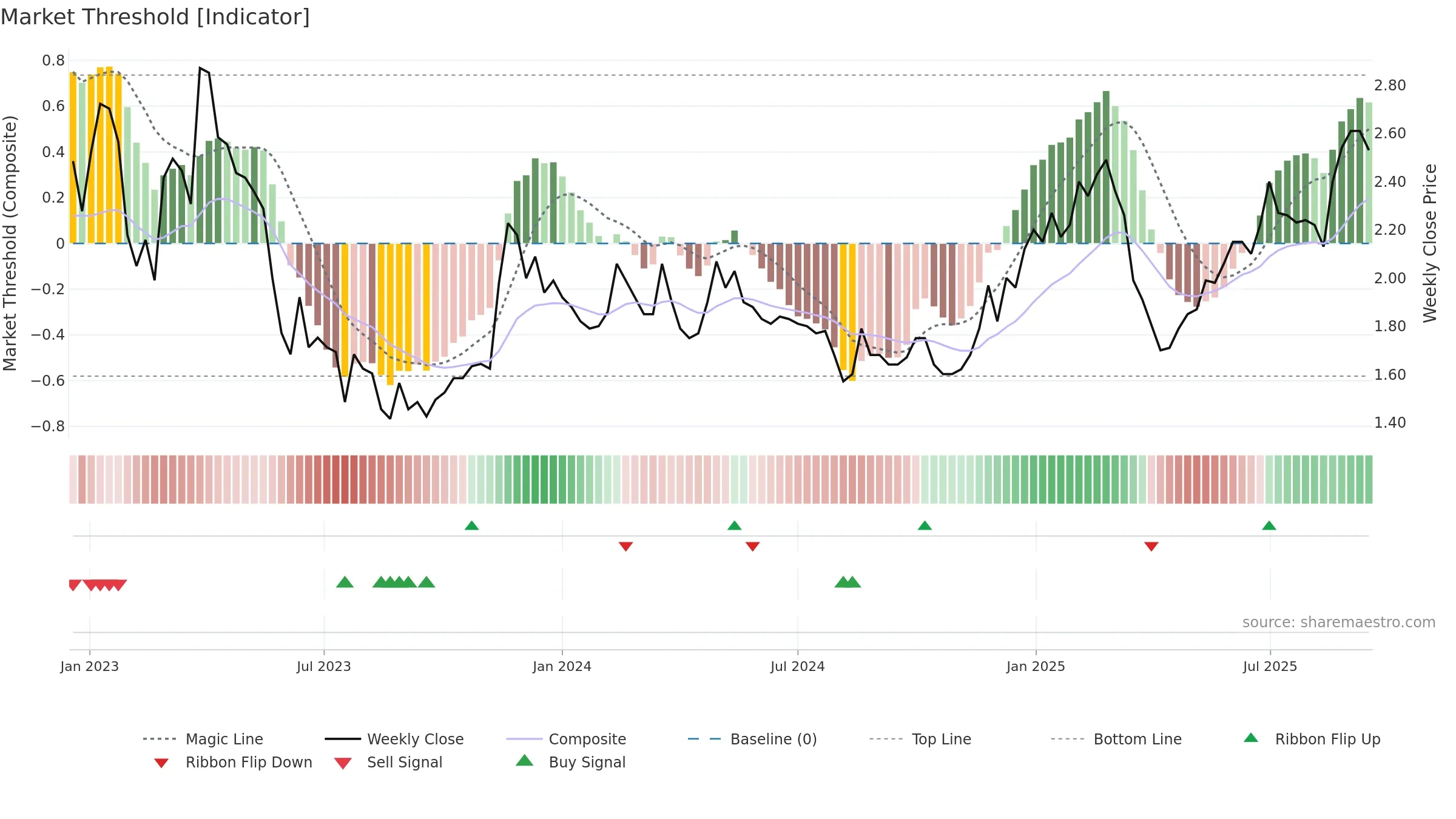Image resolution: width=1456 pixels, height=819 pixels.
Task: Click the 2.00 price tick on right axis
Action: pyautogui.click(x=1390, y=278)
